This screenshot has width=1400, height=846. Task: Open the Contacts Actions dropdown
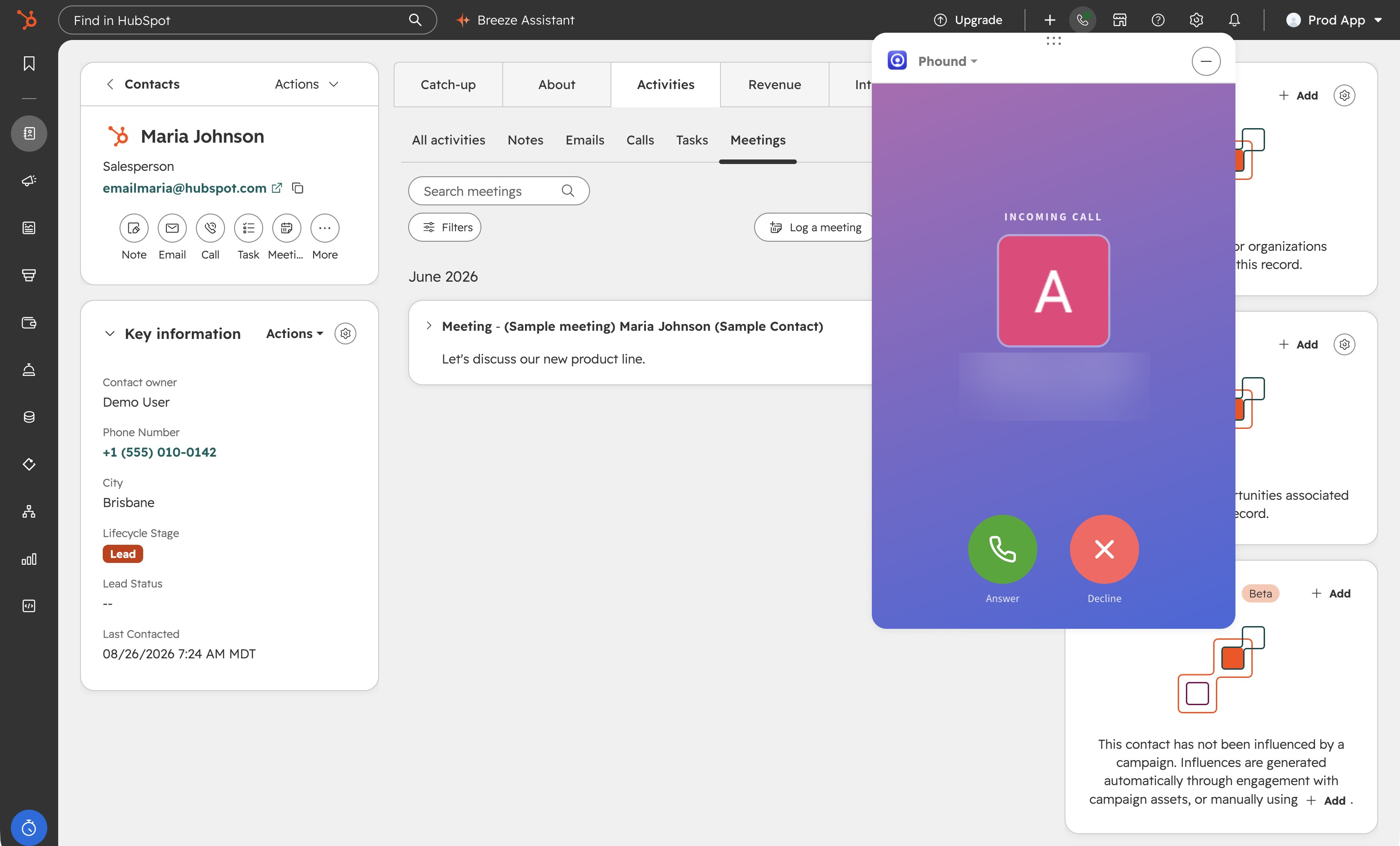tap(307, 84)
